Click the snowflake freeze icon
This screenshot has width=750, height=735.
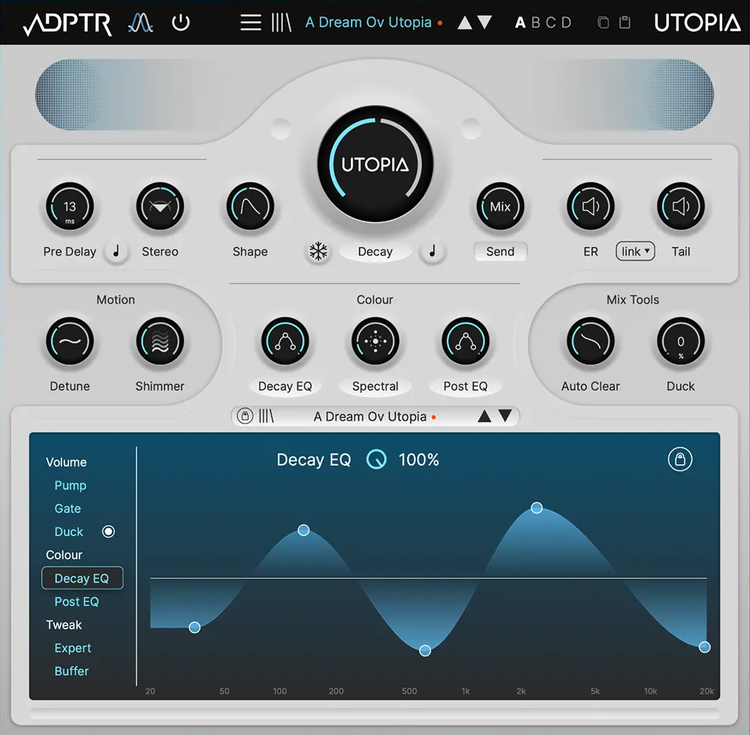[x=318, y=252]
